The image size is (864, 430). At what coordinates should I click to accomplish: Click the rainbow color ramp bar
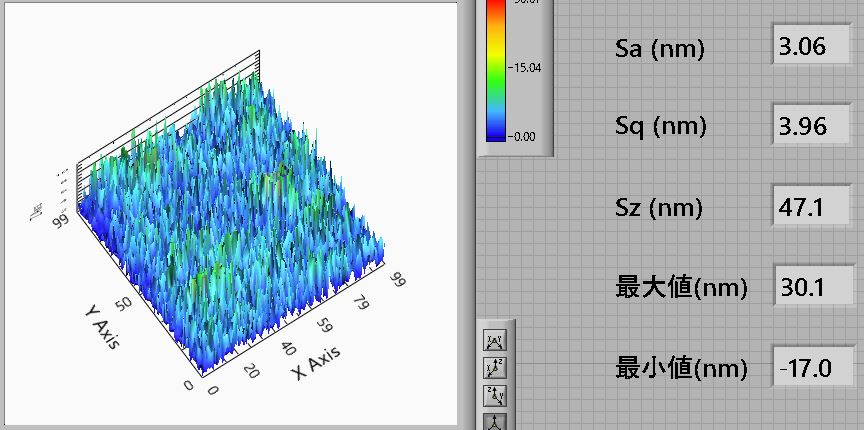click(496, 68)
